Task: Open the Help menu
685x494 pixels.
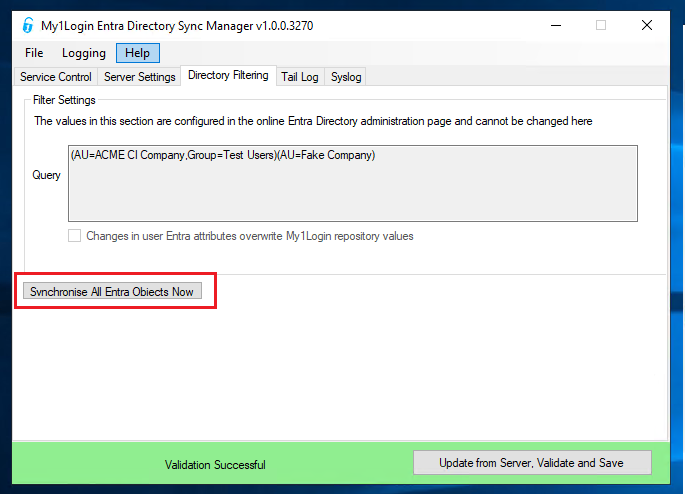Action: click(x=138, y=53)
